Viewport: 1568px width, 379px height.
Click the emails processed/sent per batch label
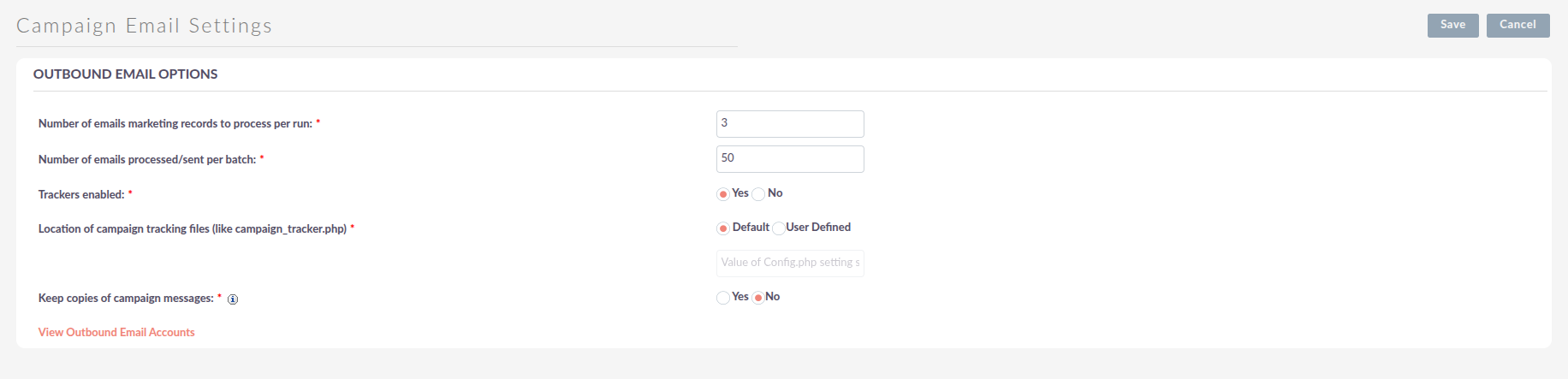pyautogui.click(x=147, y=160)
